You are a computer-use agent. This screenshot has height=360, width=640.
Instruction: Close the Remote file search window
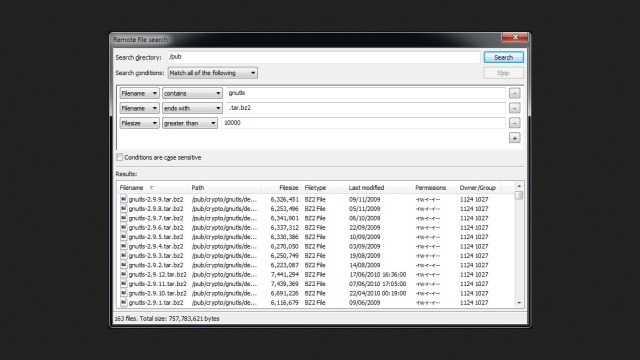tap(515, 37)
